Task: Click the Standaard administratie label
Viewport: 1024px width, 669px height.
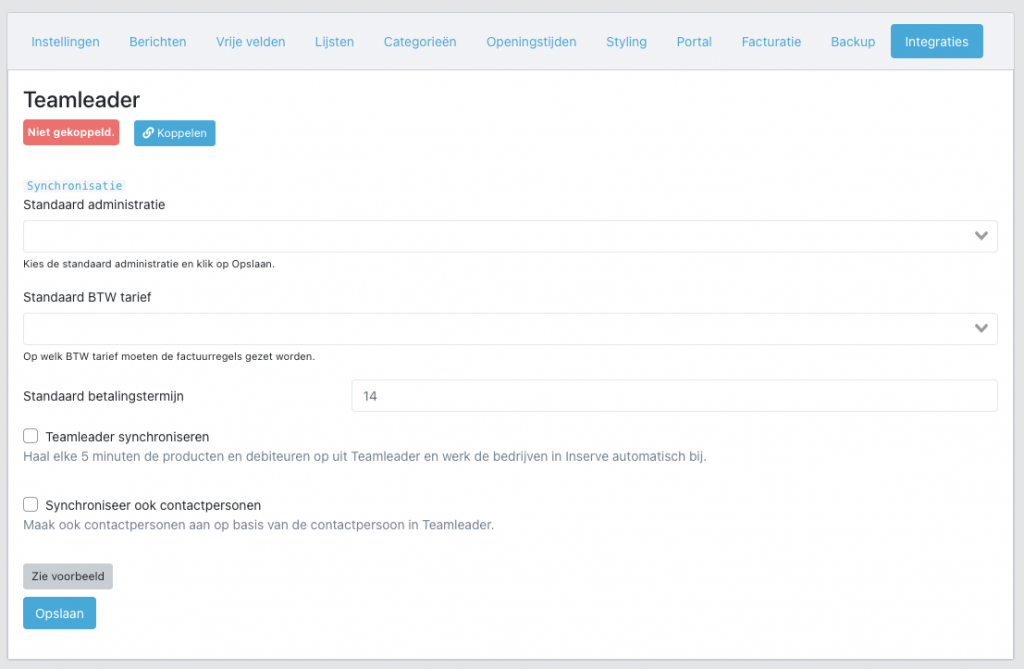Action: 94,205
